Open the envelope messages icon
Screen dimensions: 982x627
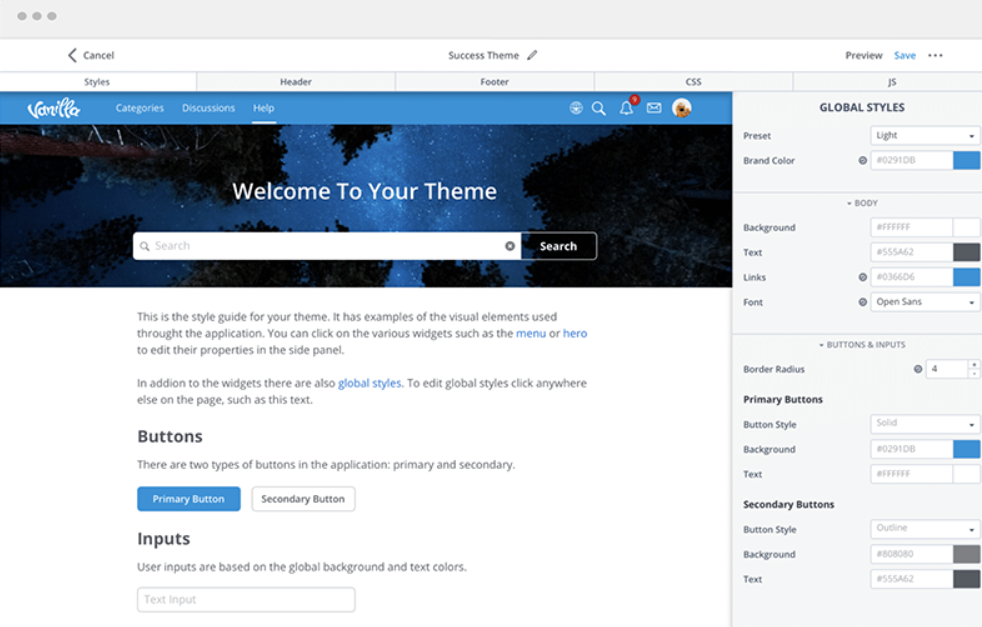[x=653, y=107]
